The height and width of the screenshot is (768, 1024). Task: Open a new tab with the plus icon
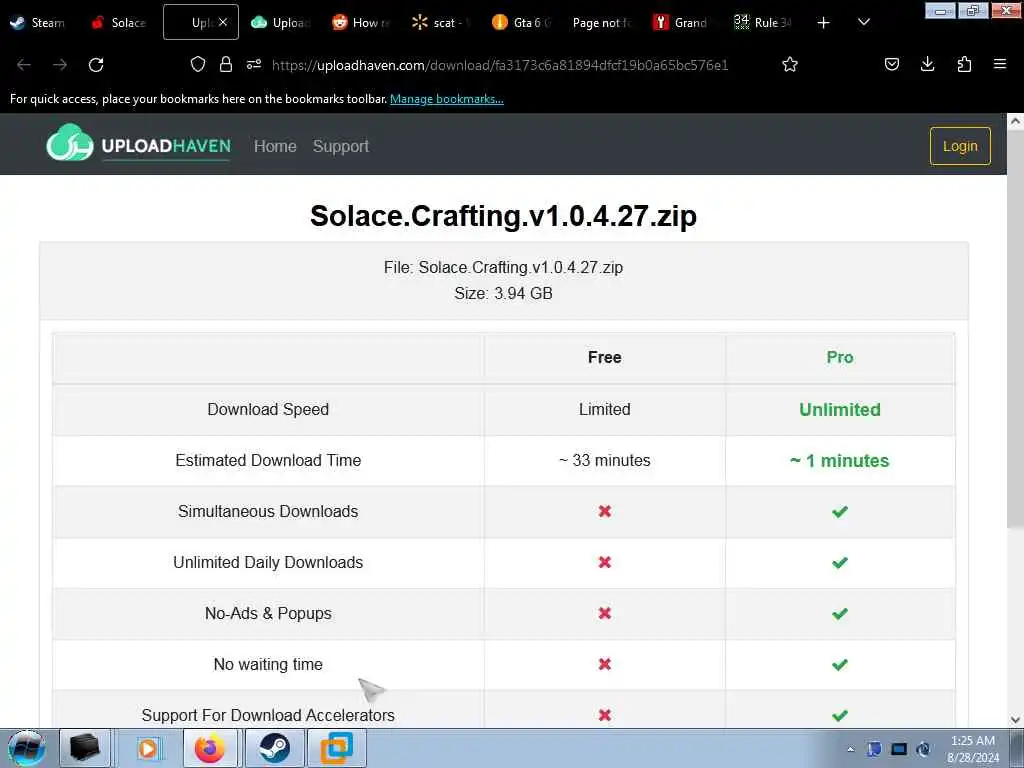pyautogui.click(x=824, y=23)
